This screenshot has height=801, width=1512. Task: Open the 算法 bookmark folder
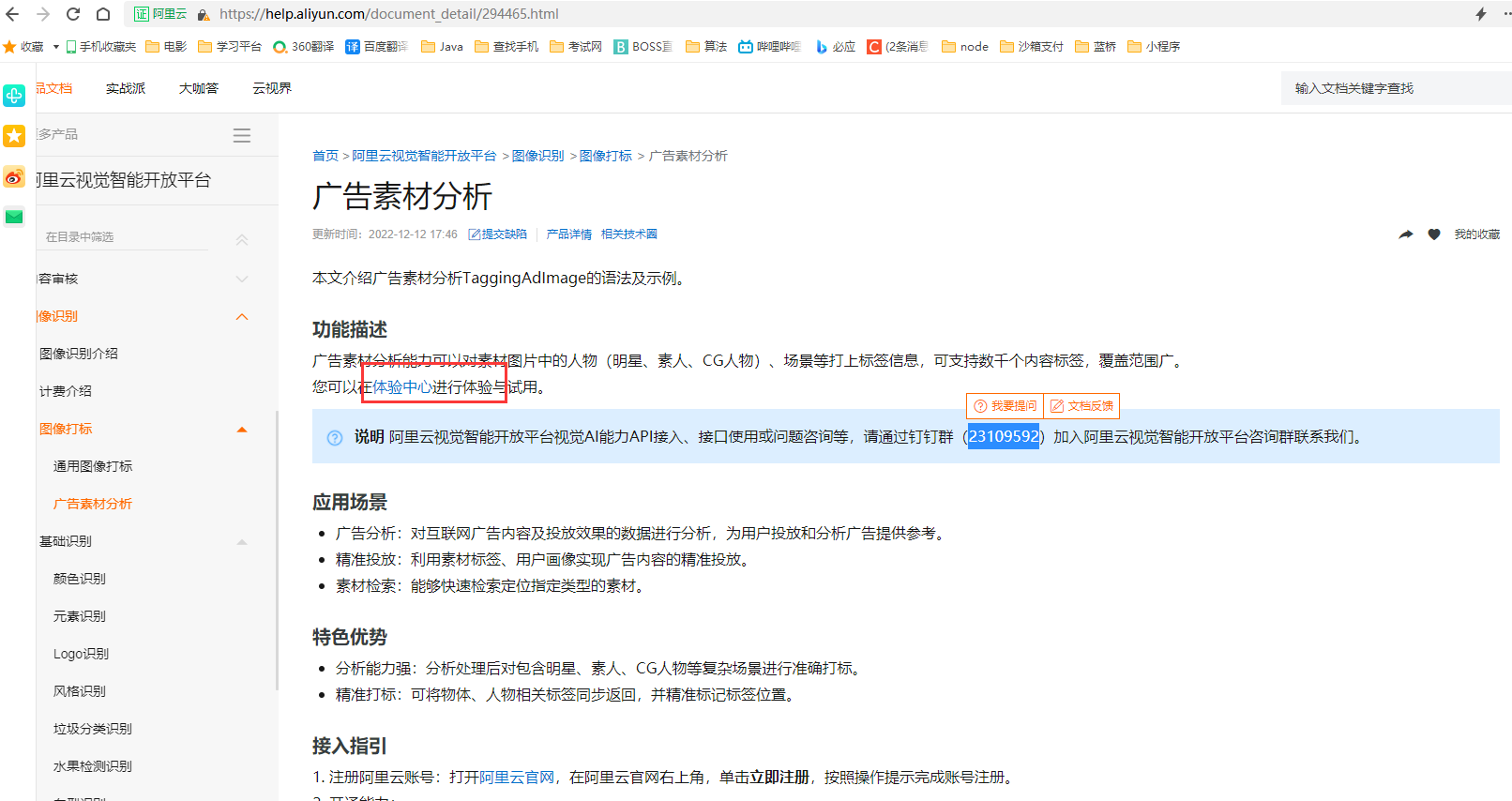click(706, 46)
